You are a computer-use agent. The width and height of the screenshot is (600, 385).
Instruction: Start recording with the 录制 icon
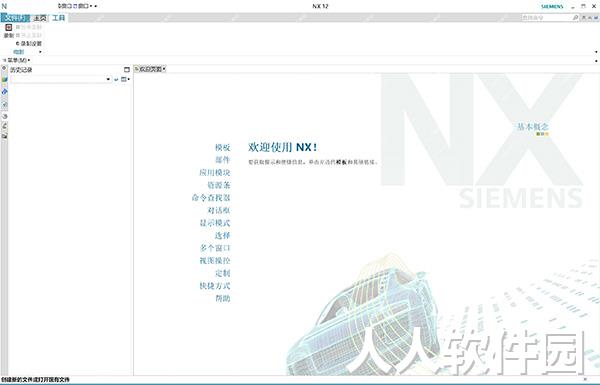tap(8, 28)
